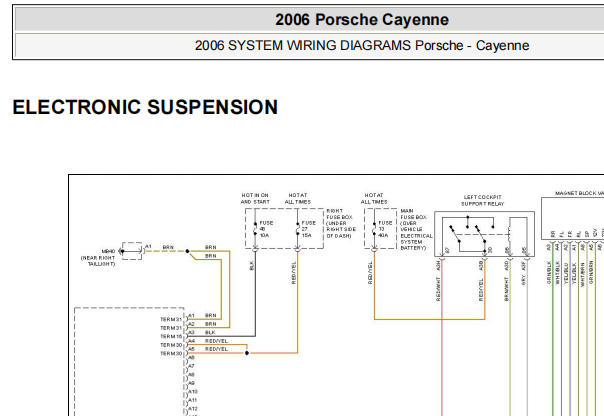Click the 'A10' pin label
This screenshot has width=604, height=416.
[x=193, y=391]
